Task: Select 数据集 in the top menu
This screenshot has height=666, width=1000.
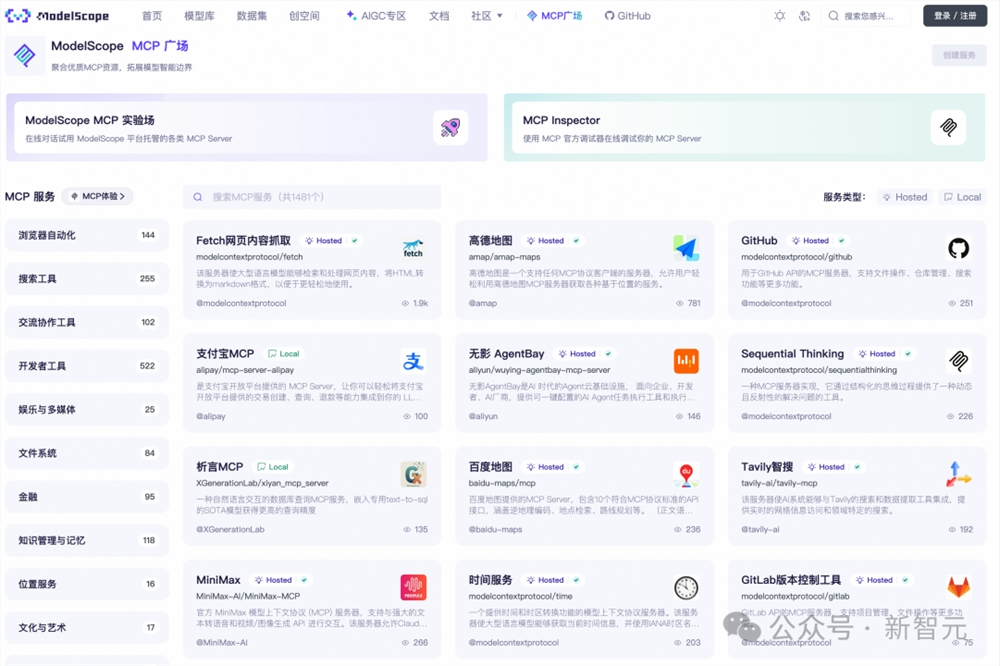Action: (x=253, y=14)
